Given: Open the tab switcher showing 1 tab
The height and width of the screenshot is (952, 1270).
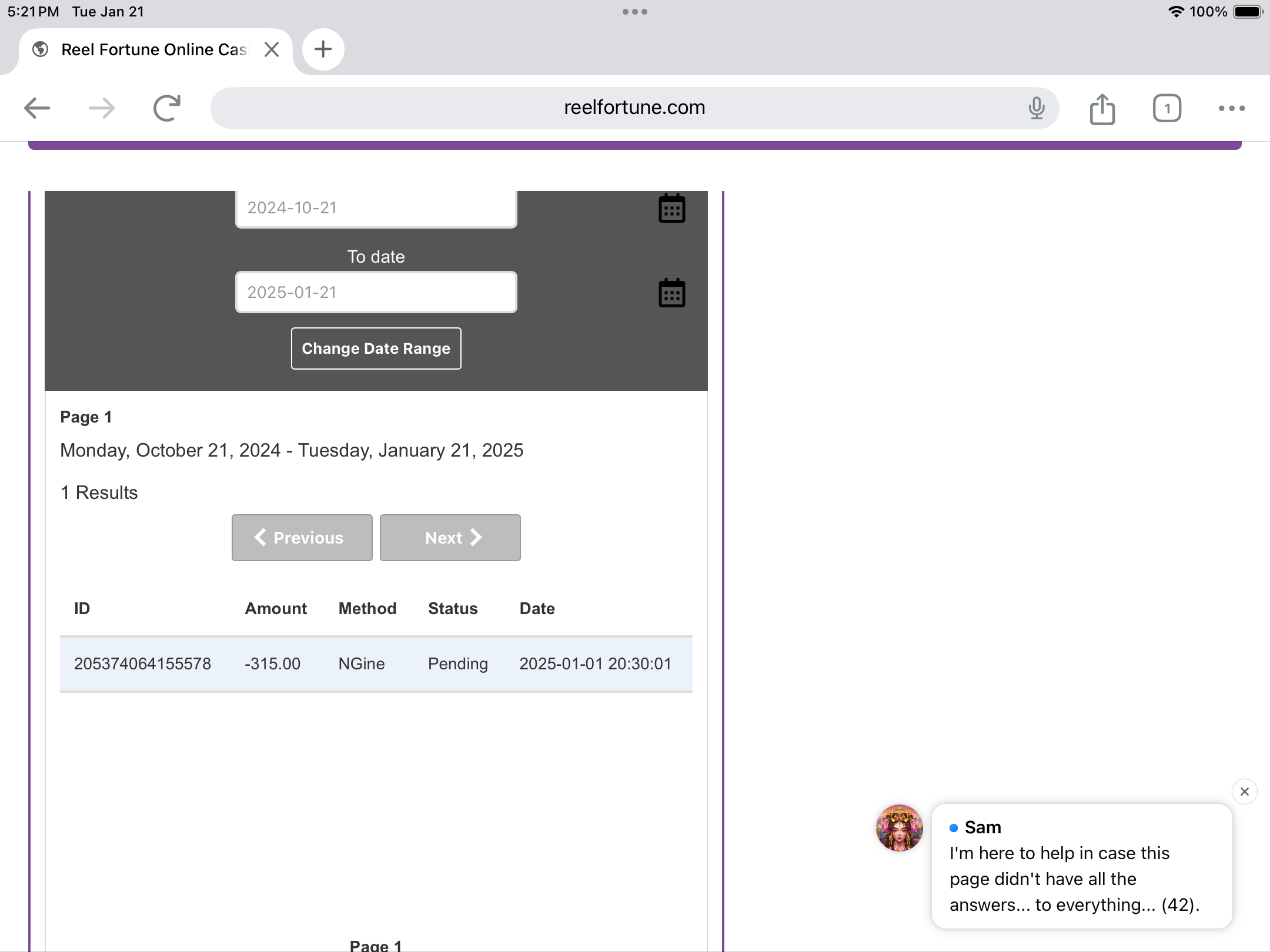Looking at the screenshot, I should click(1167, 108).
